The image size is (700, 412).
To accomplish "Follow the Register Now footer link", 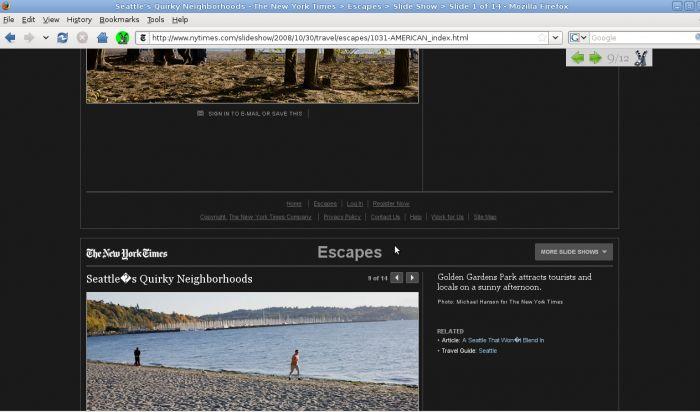I will tap(391, 204).
